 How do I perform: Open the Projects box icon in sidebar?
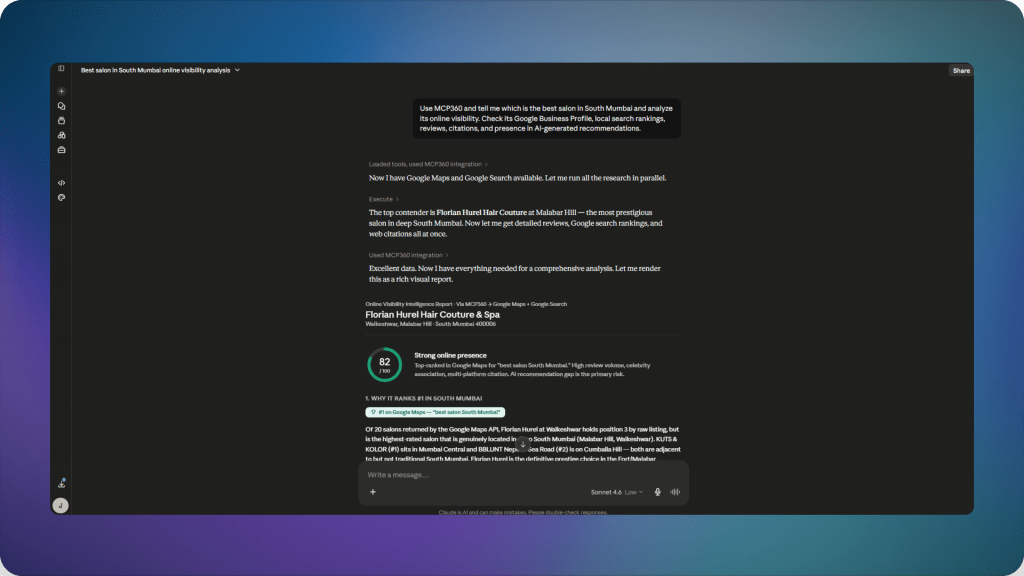[x=61, y=121]
